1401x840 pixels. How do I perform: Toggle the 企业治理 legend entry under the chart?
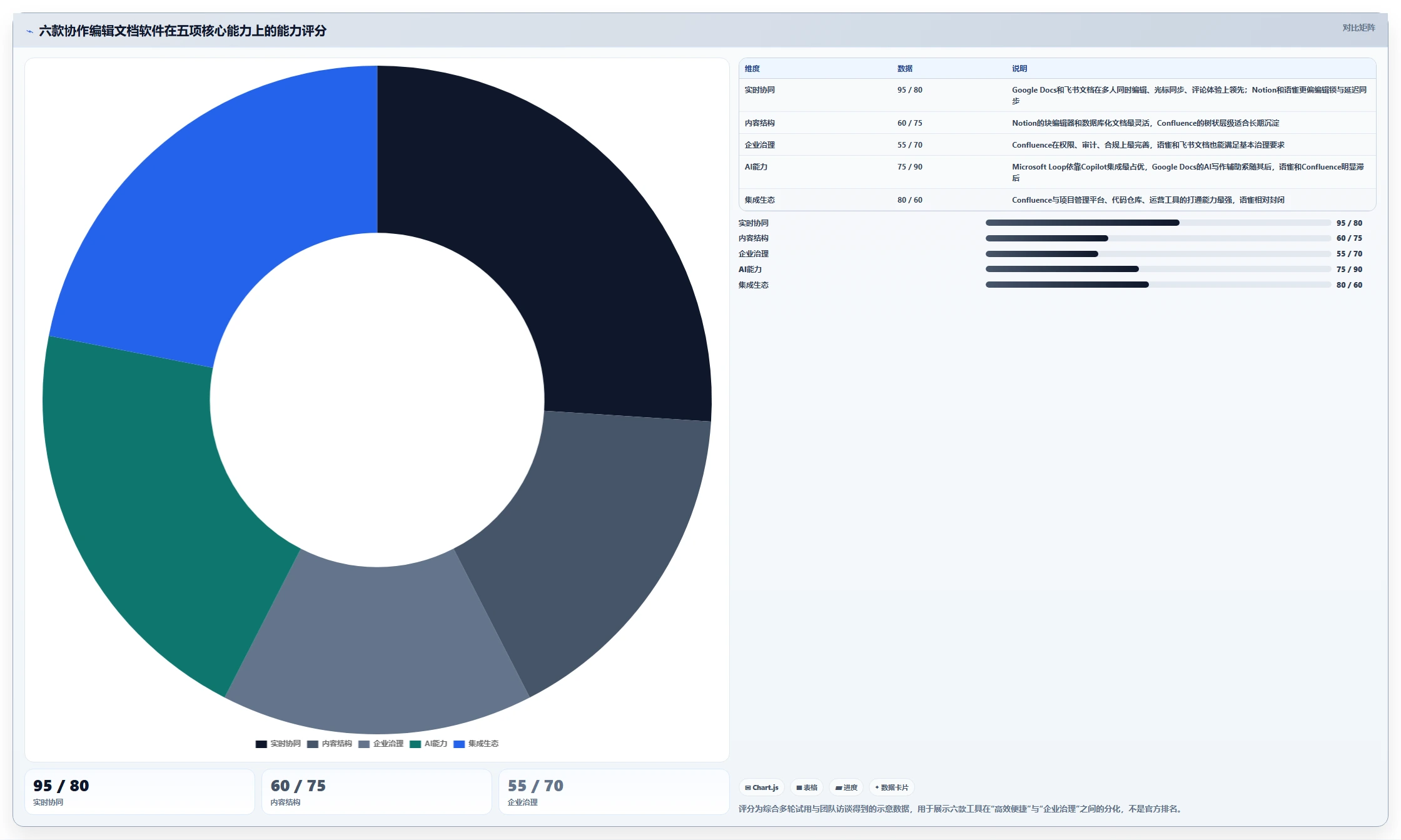click(x=381, y=744)
